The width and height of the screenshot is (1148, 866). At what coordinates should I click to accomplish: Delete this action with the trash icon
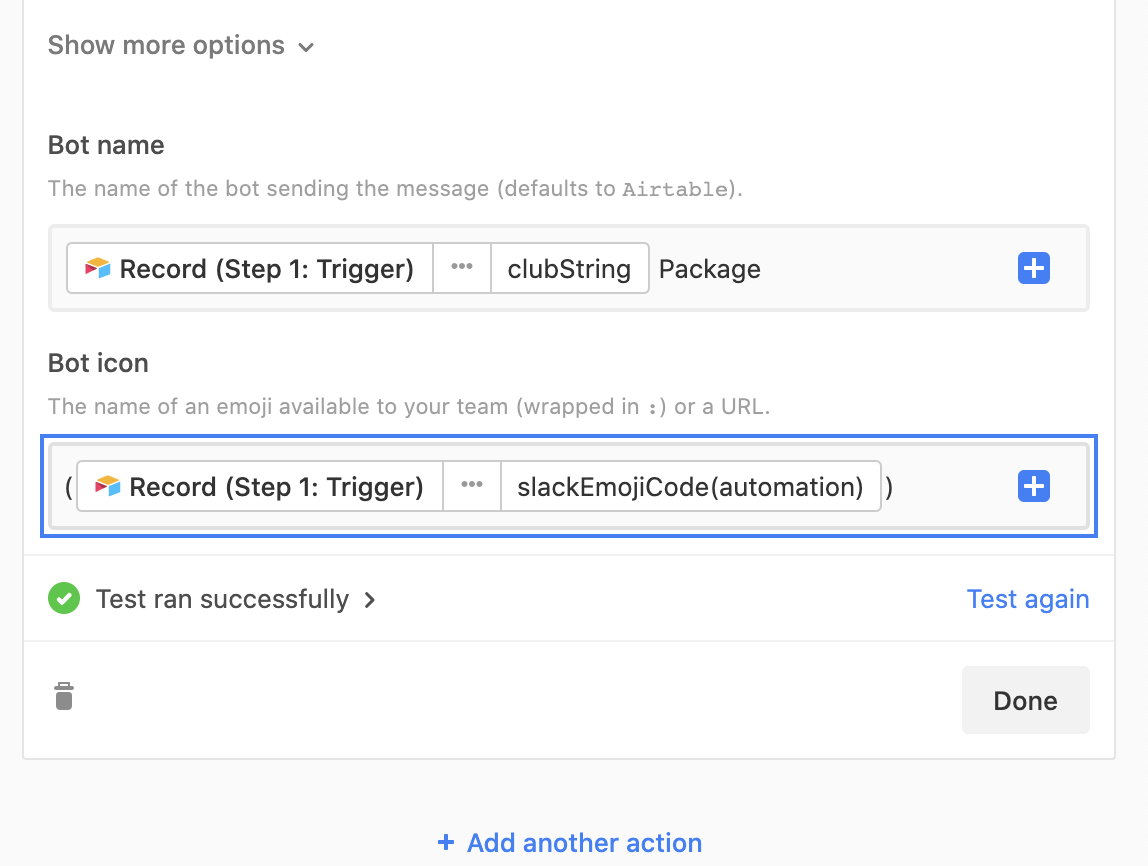click(64, 696)
